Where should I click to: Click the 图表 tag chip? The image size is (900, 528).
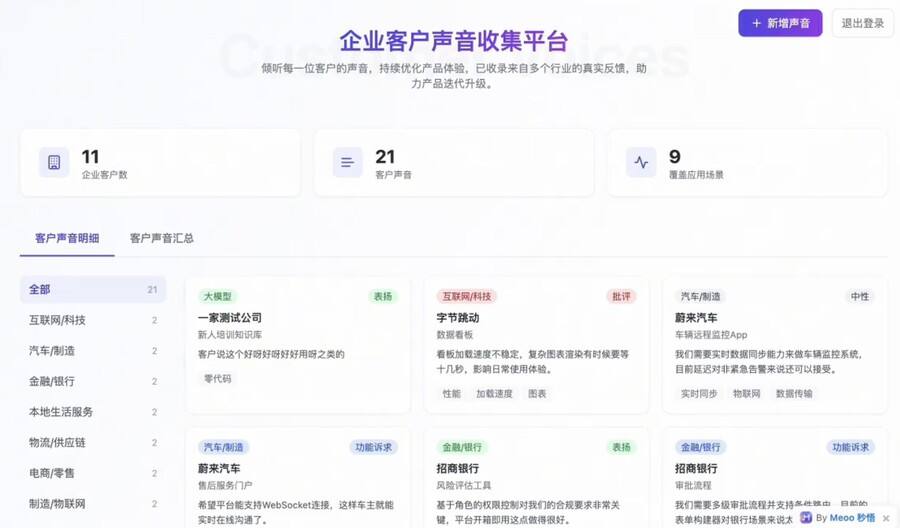[537, 394]
